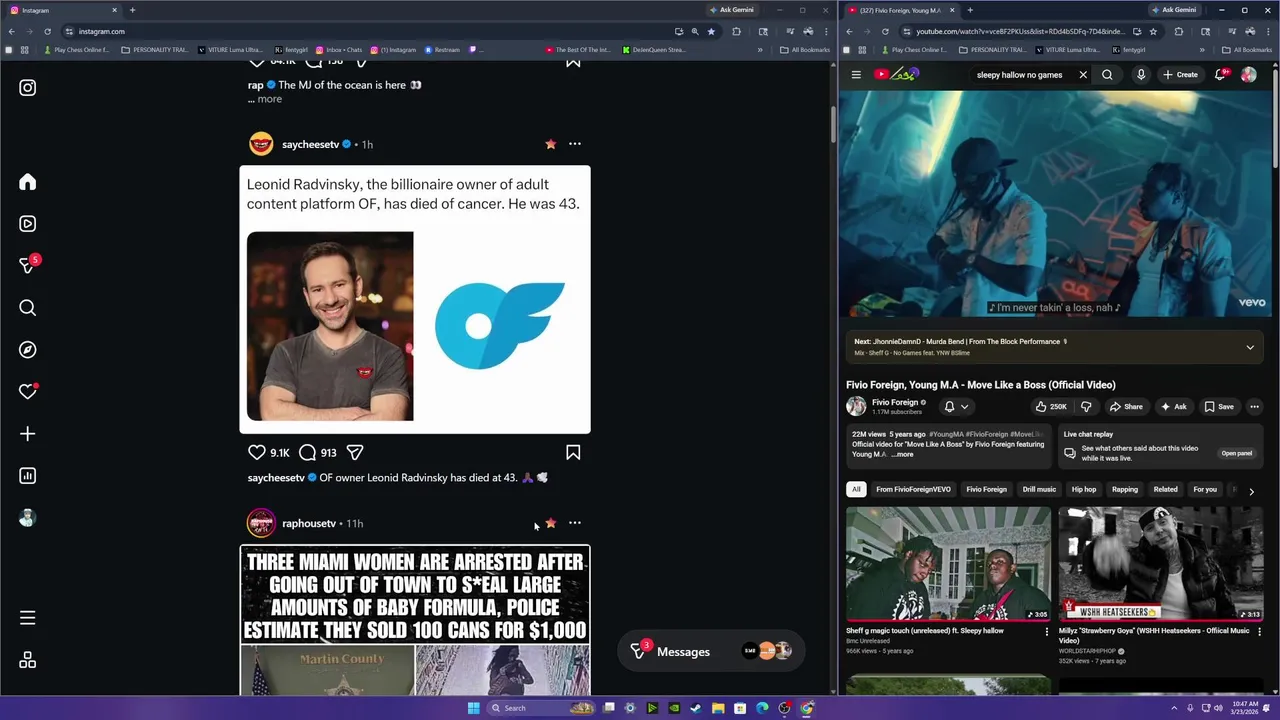Open Instagram profile avatar in sidebar
The height and width of the screenshot is (720, 1280).
pyautogui.click(x=28, y=518)
